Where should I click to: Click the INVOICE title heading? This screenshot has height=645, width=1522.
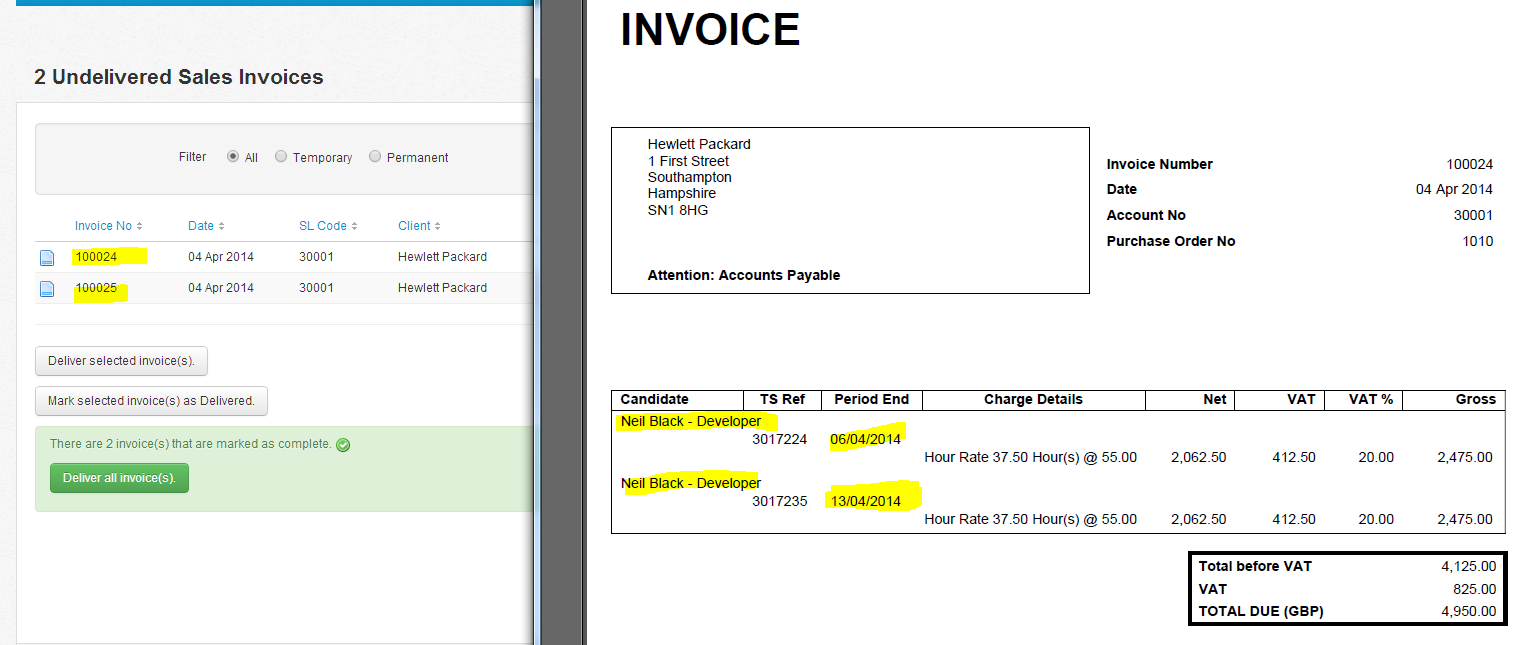[x=710, y=29]
